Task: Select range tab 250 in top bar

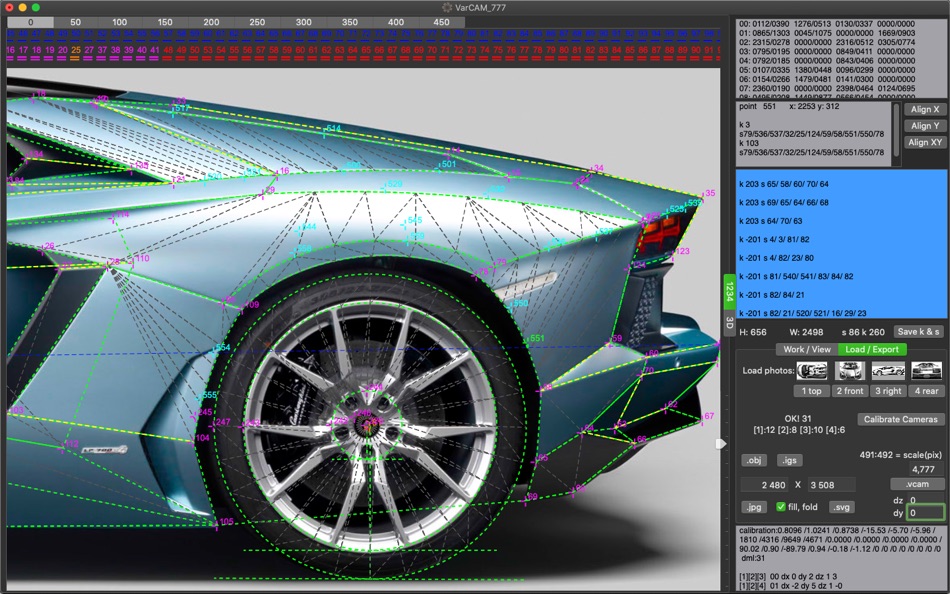Action: coord(257,22)
